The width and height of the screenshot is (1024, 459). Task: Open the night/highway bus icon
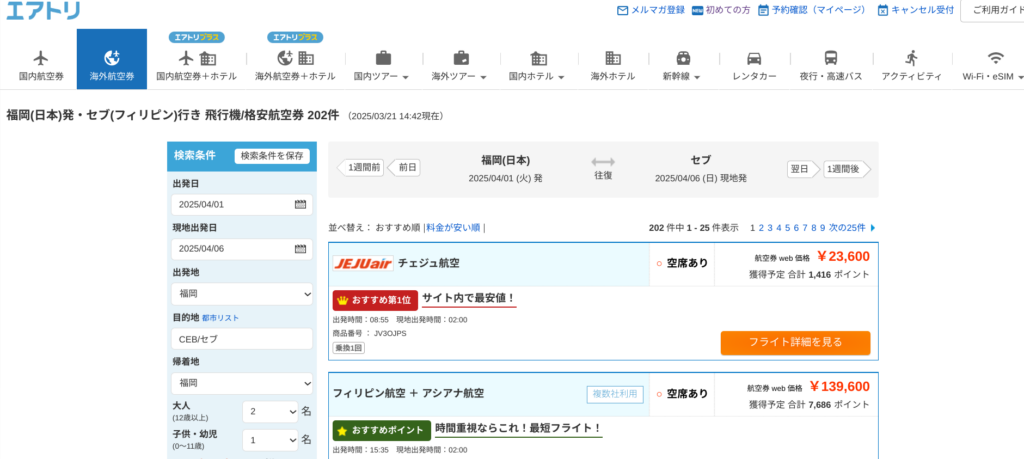pos(830,58)
